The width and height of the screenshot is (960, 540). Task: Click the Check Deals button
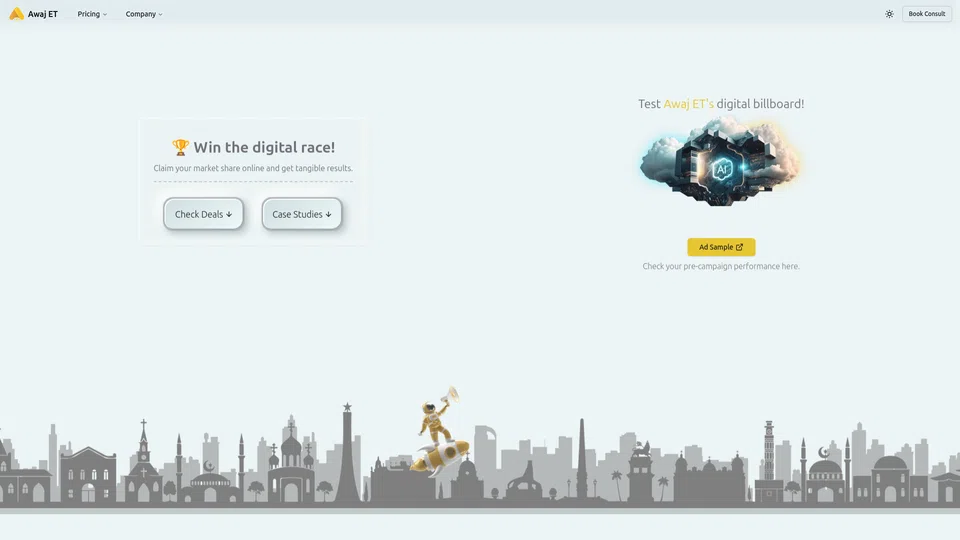point(203,214)
